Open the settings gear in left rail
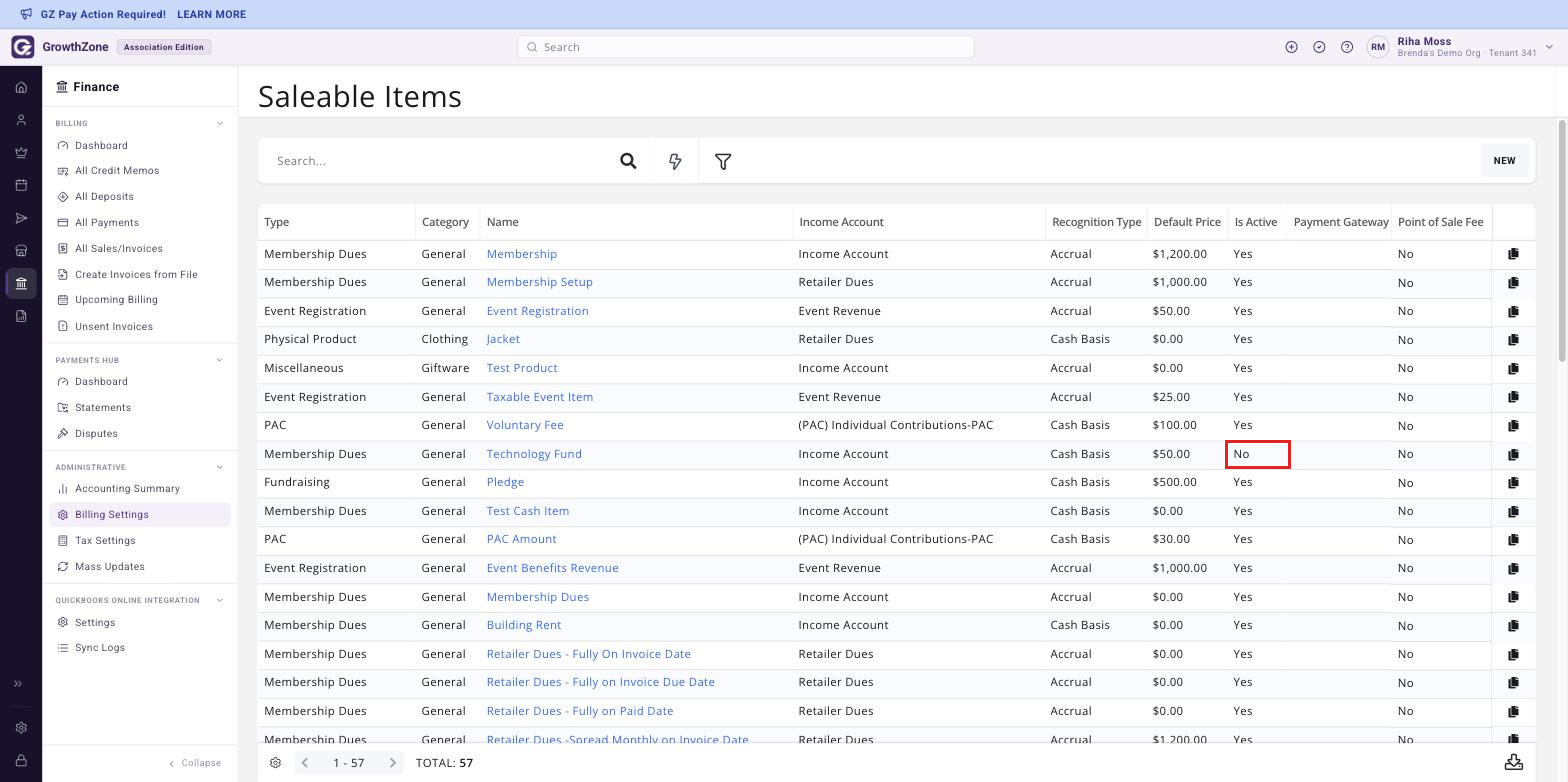 point(21,728)
